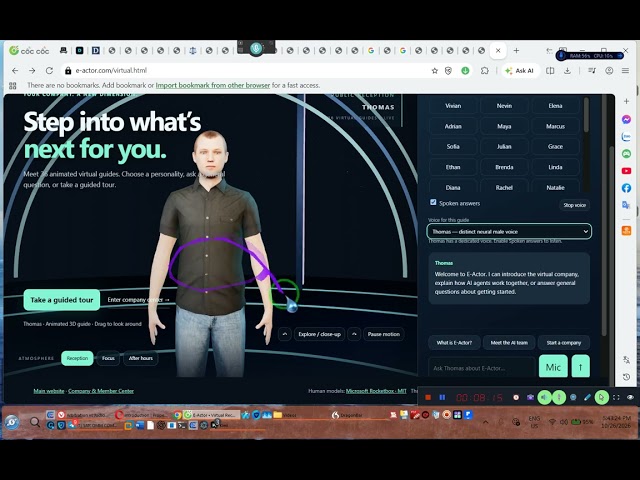Open the extensions puzzle icon

click(484, 71)
